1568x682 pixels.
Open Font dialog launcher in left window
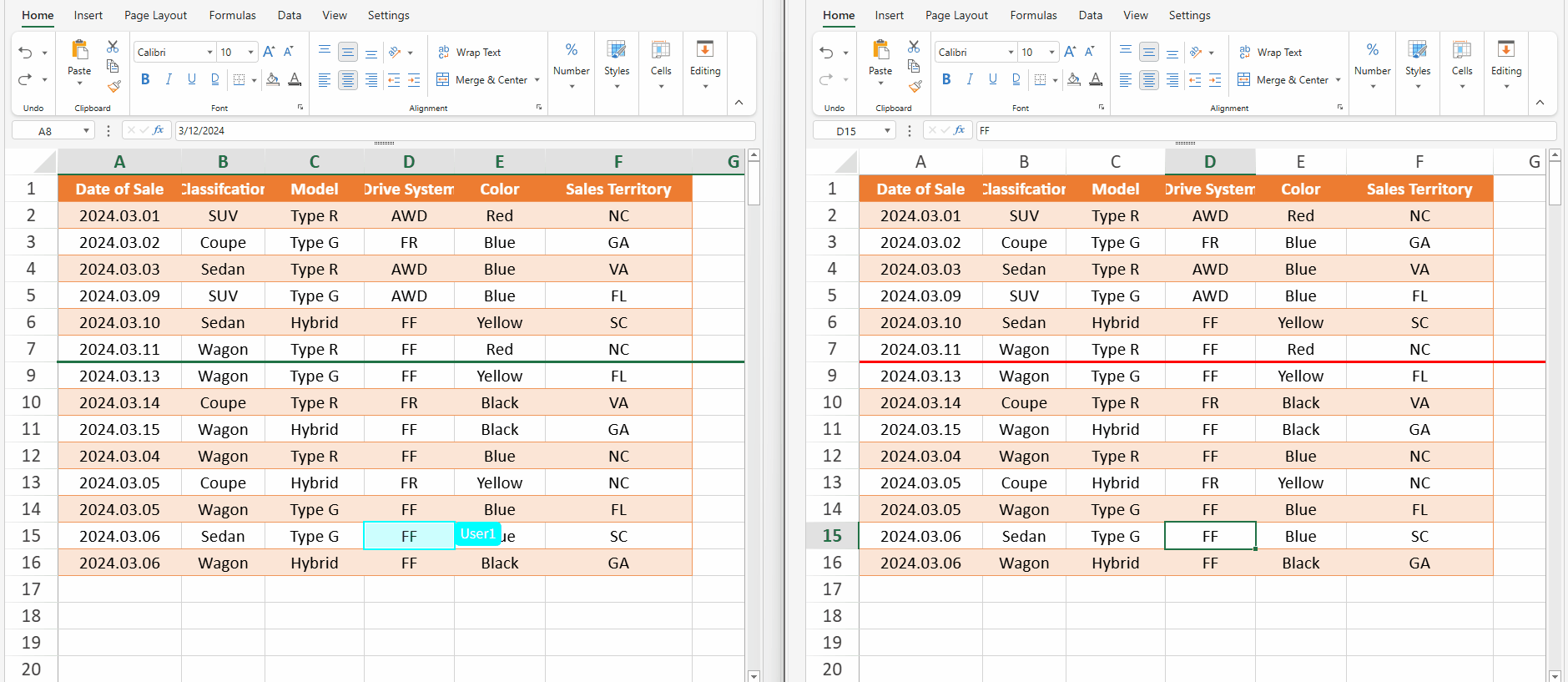(x=300, y=108)
